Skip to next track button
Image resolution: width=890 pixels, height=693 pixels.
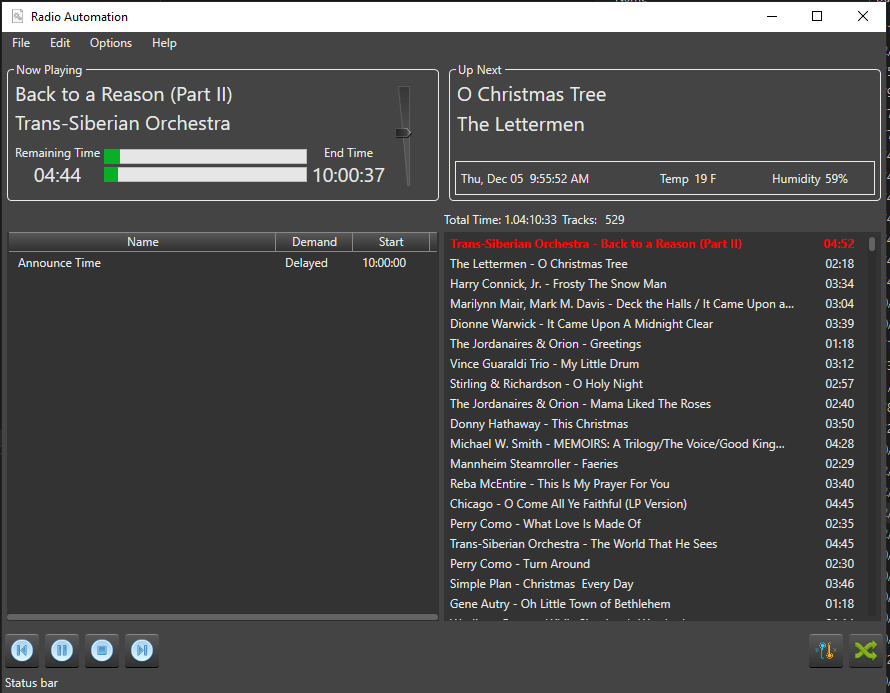142,650
